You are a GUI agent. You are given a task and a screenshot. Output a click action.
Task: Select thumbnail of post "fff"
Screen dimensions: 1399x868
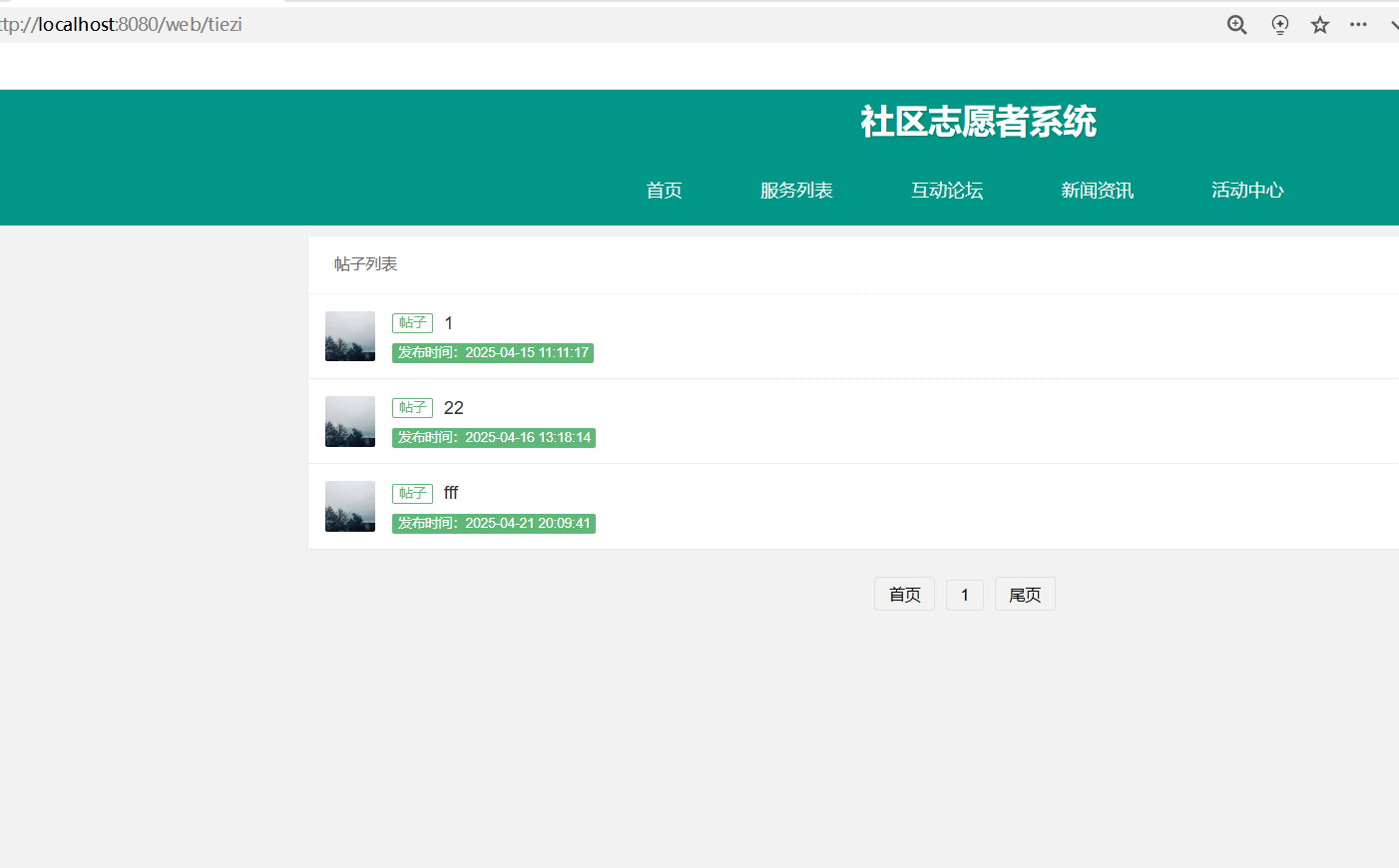pos(350,506)
